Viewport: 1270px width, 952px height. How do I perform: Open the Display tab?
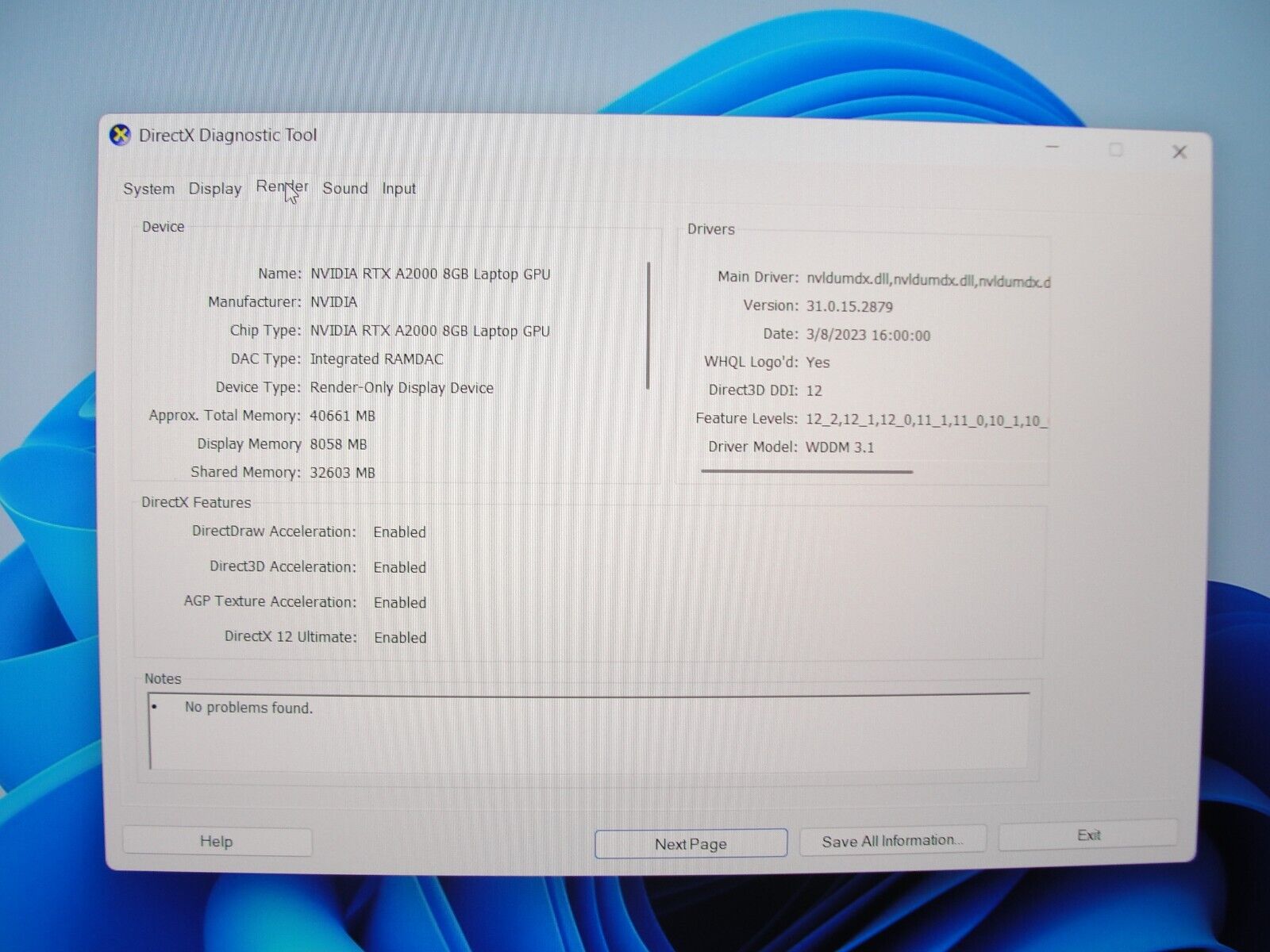215,189
